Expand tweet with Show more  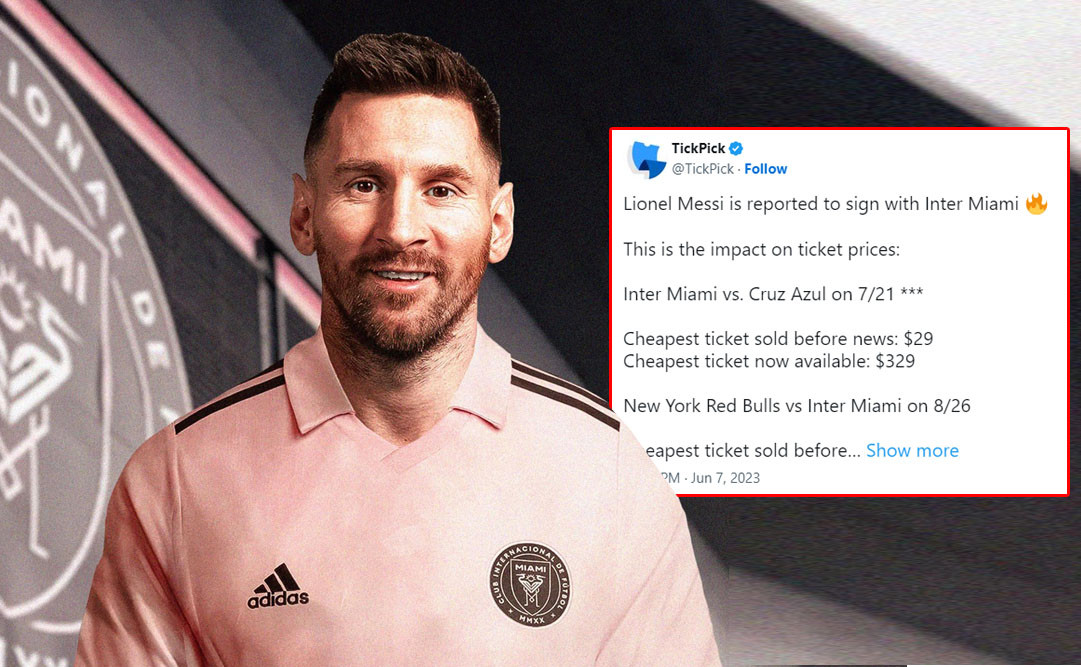tap(912, 450)
